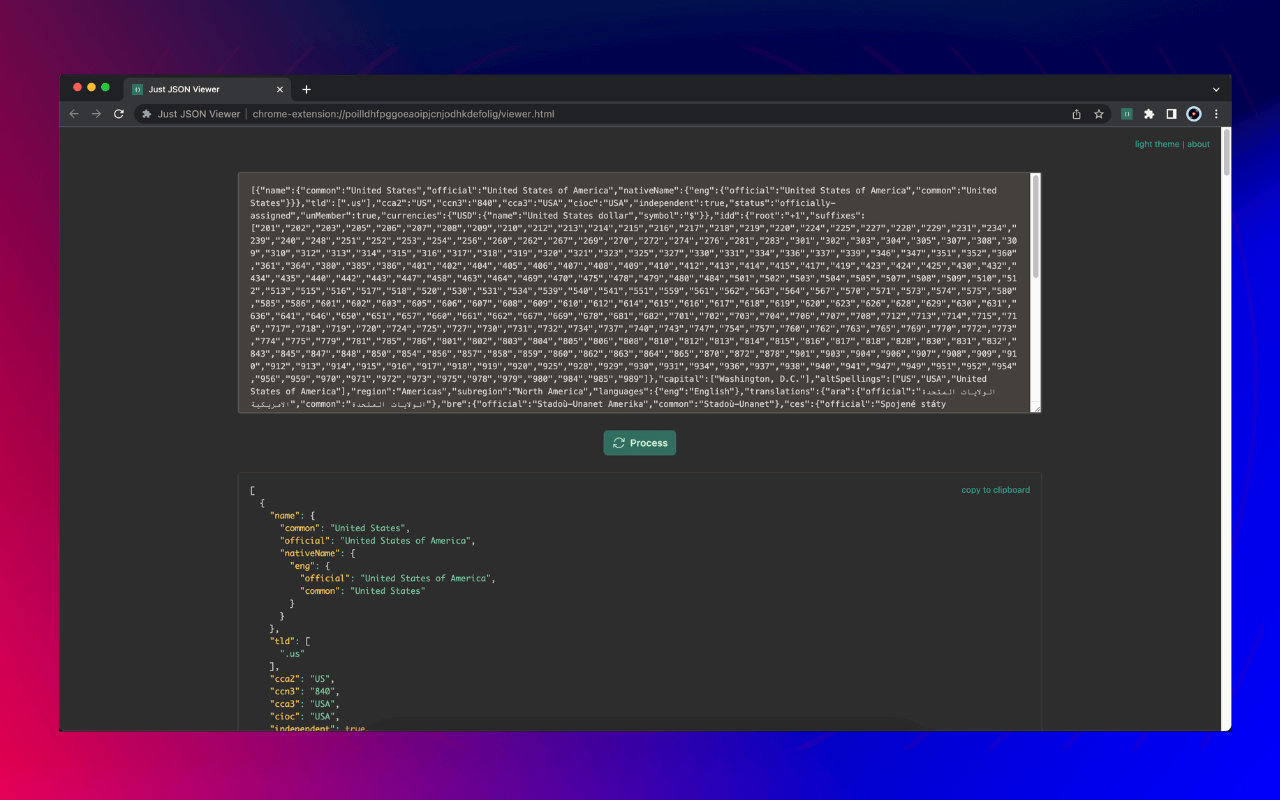Click the green Just JSON Viewer extension icon
The width and height of the screenshot is (1280, 800).
(x=1126, y=113)
